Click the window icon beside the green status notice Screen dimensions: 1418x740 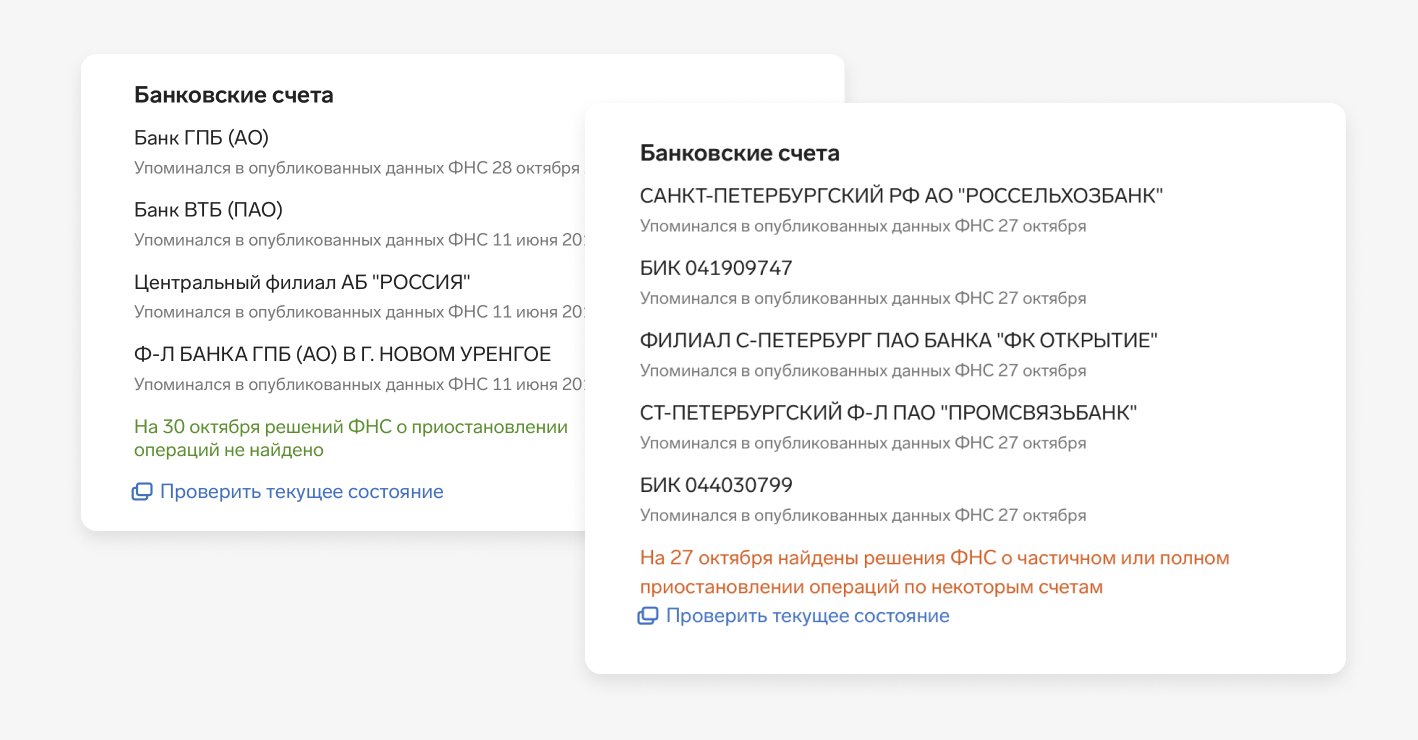click(142, 492)
